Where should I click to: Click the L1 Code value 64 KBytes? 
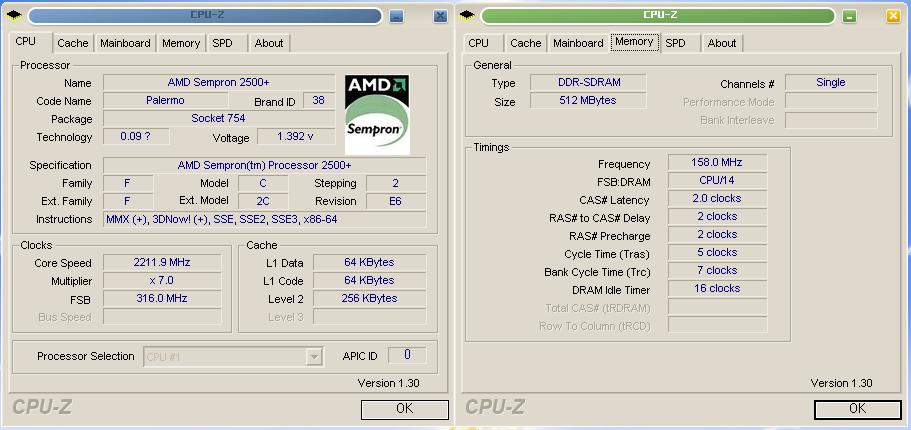pos(370,280)
